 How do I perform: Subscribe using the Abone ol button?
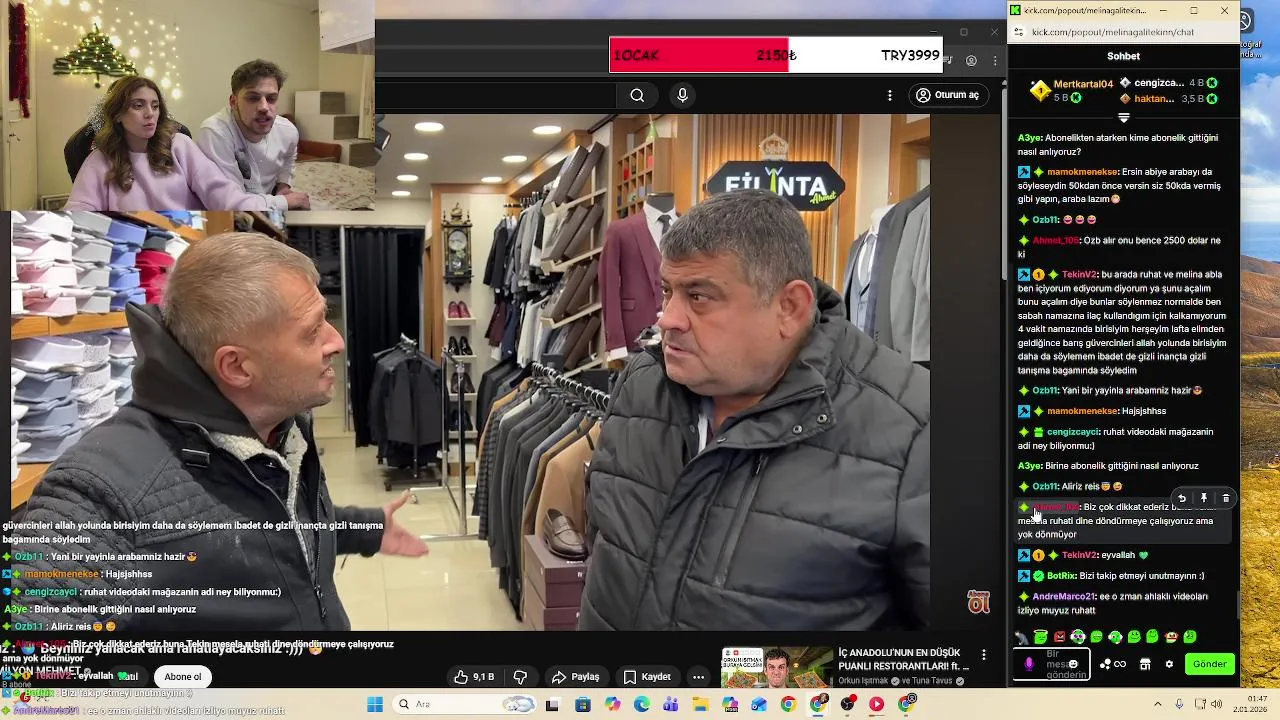tap(183, 677)
